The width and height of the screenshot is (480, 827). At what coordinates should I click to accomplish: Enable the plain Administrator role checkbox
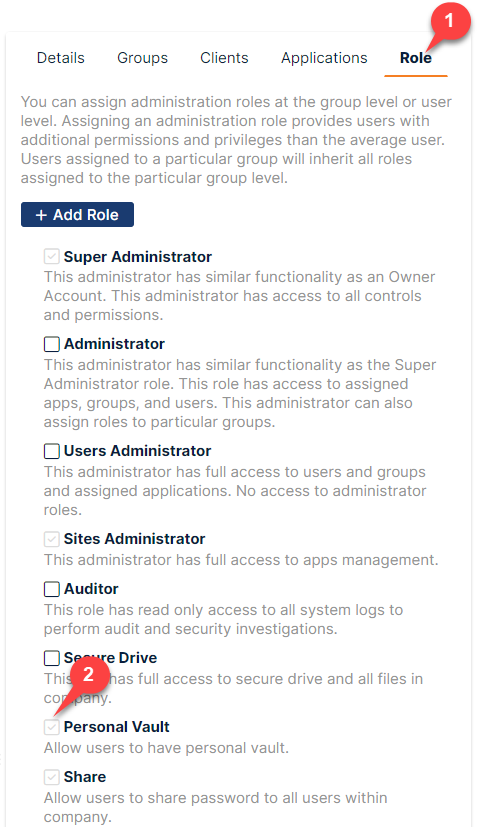[x=52, y=344]
